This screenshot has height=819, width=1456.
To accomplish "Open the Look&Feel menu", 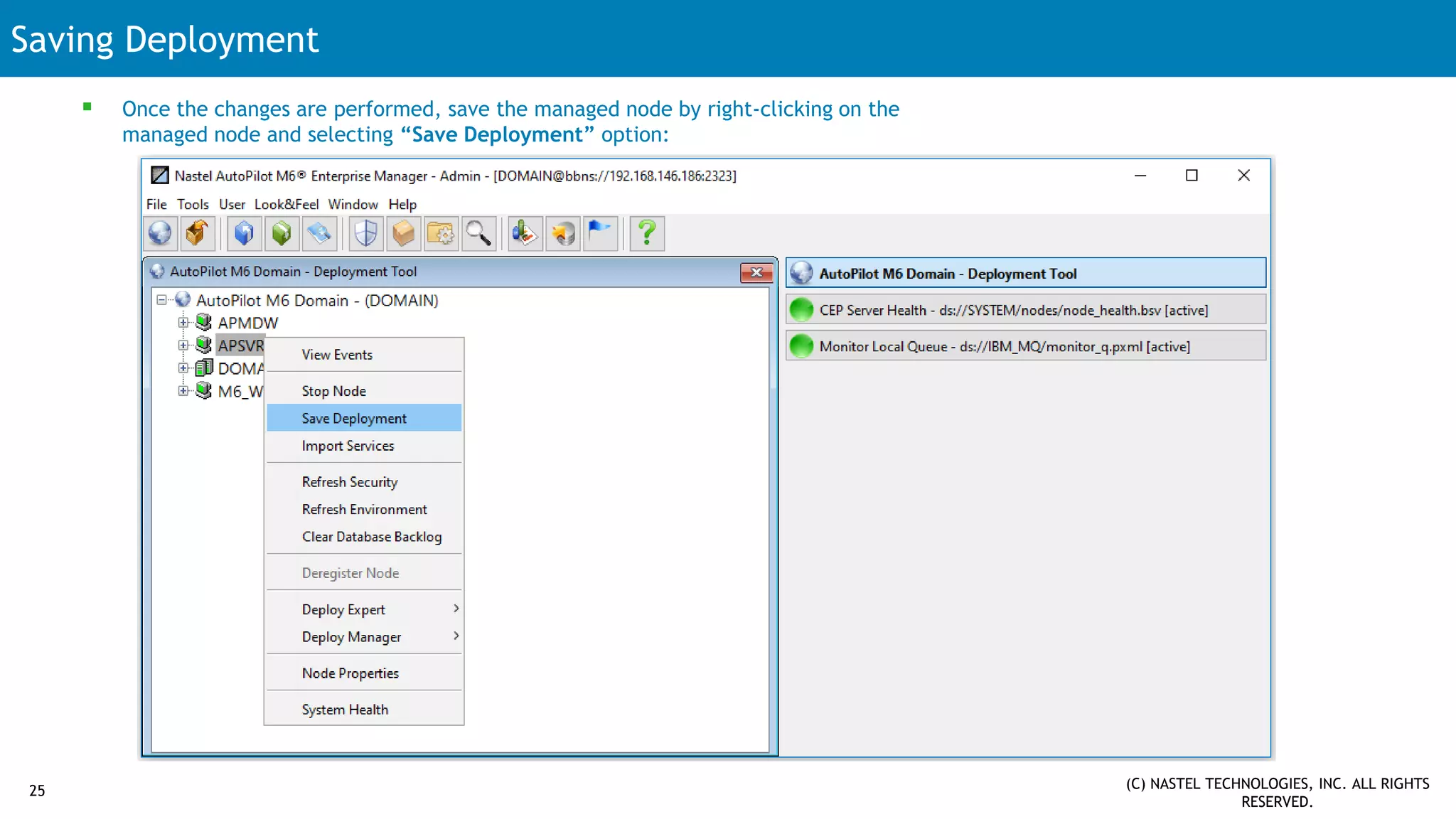I will coord(287,204).
